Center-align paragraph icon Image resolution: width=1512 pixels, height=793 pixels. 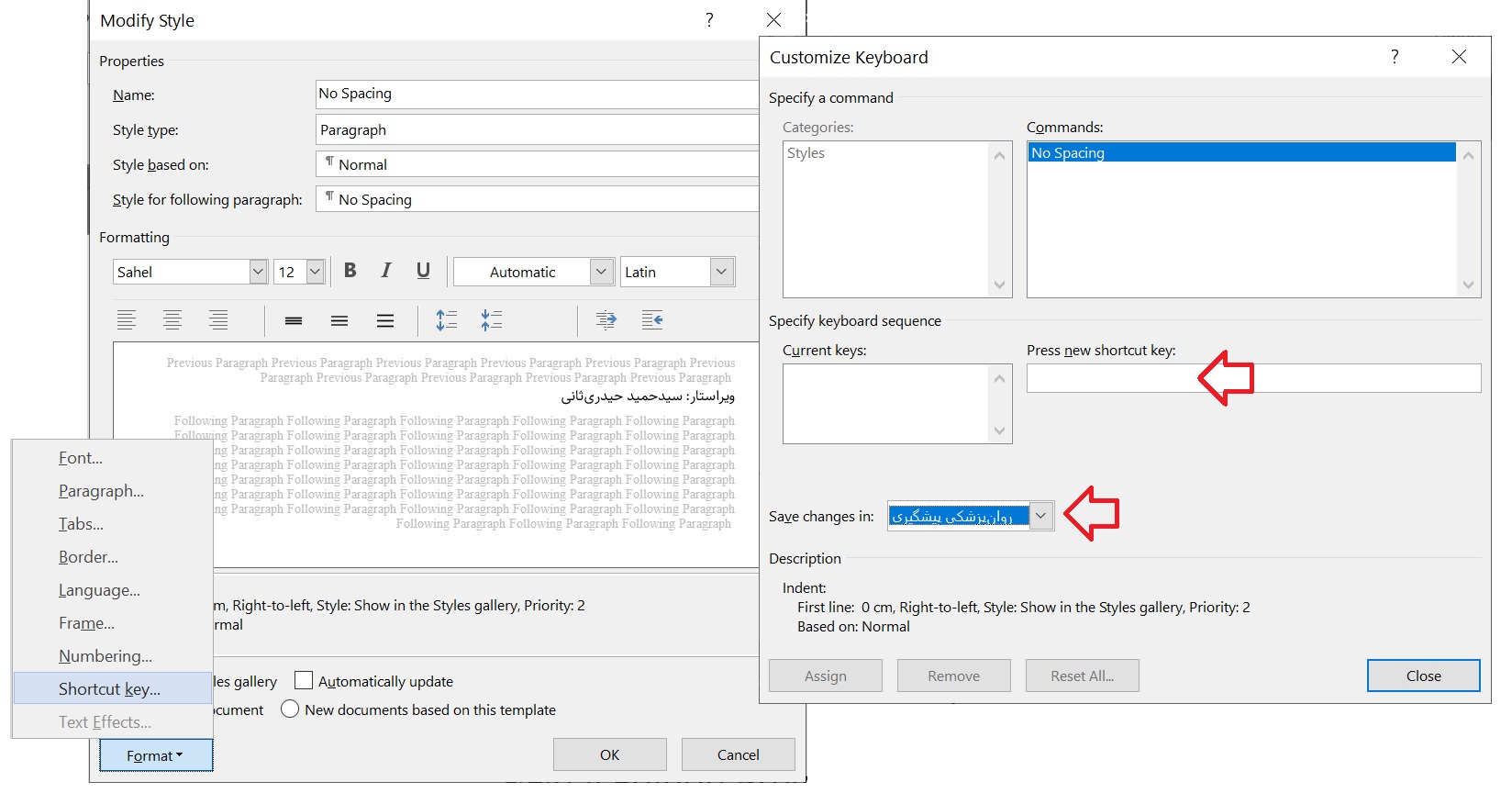172,319
